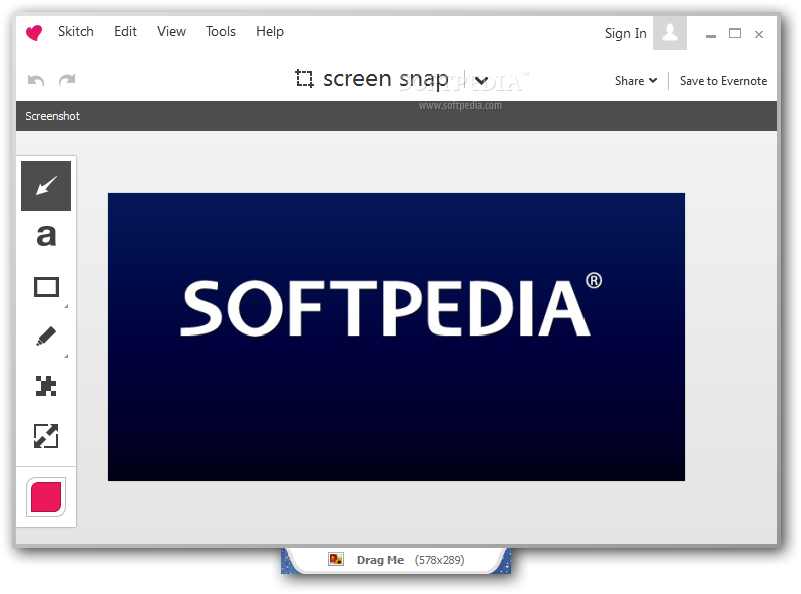Click the screen snap label
This screenshot has width=801, height=594.
click(x=386, y=79)
